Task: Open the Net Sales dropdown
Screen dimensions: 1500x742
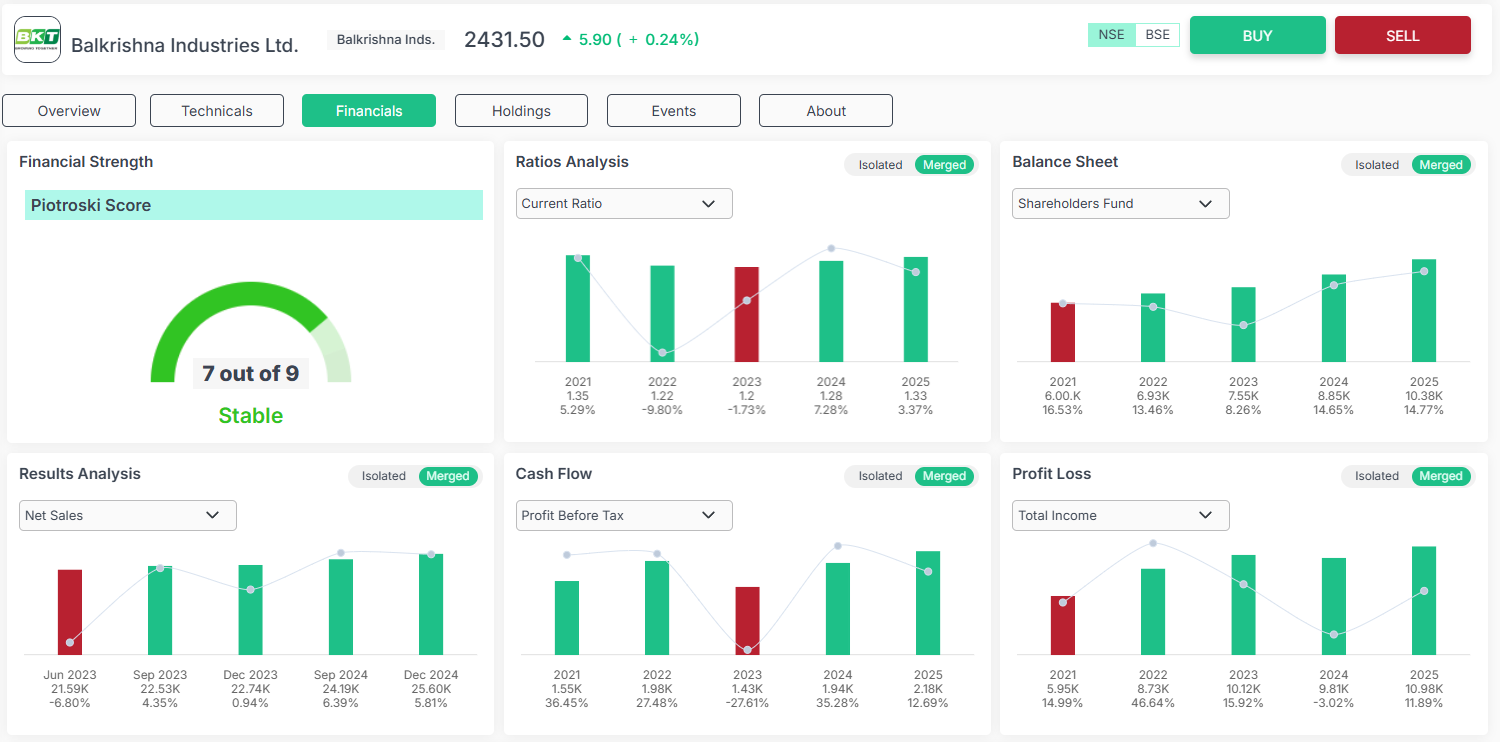Action: click(x=128, y=515)
